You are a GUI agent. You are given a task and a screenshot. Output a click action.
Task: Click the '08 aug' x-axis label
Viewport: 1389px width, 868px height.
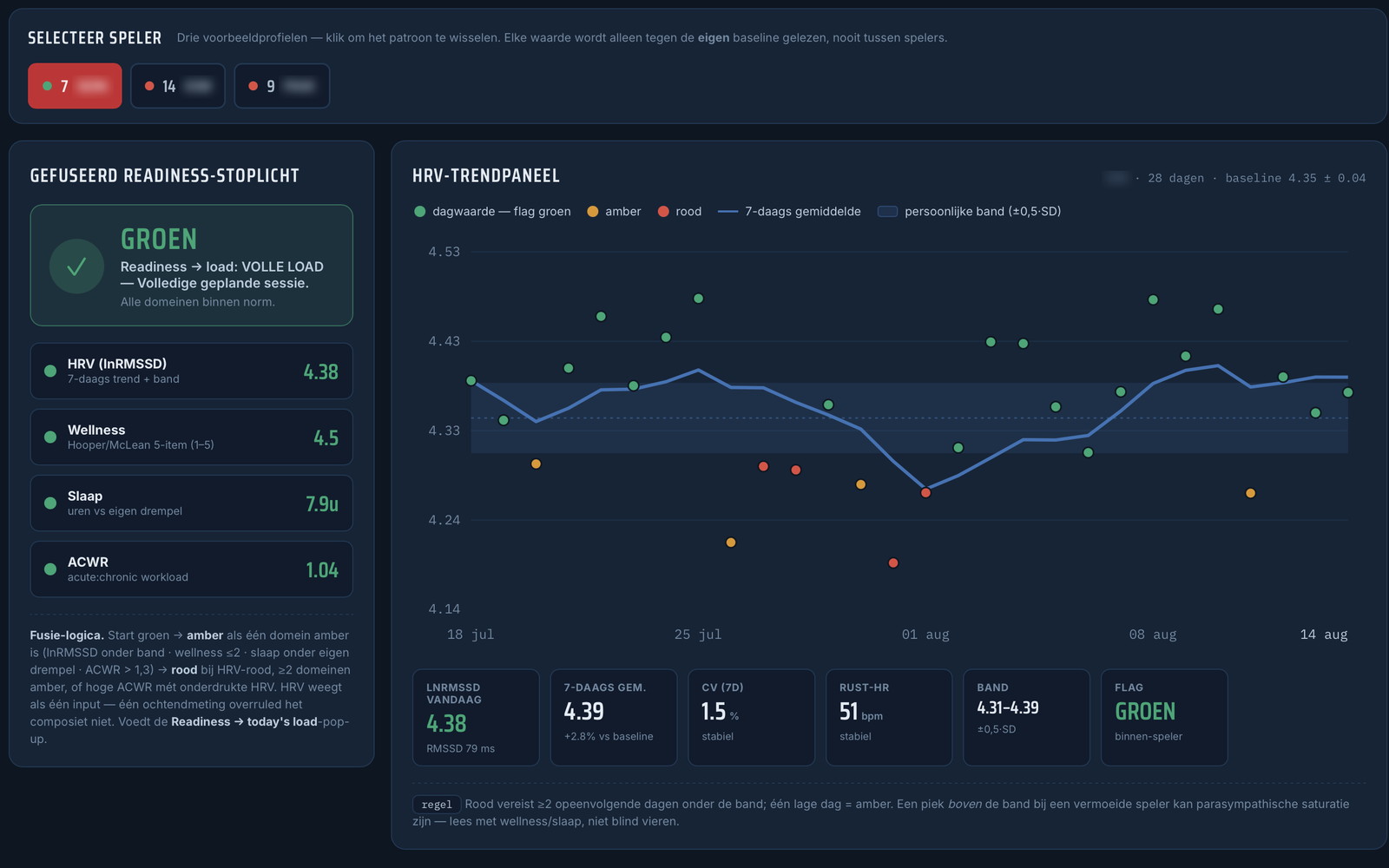coord(1153,635)
